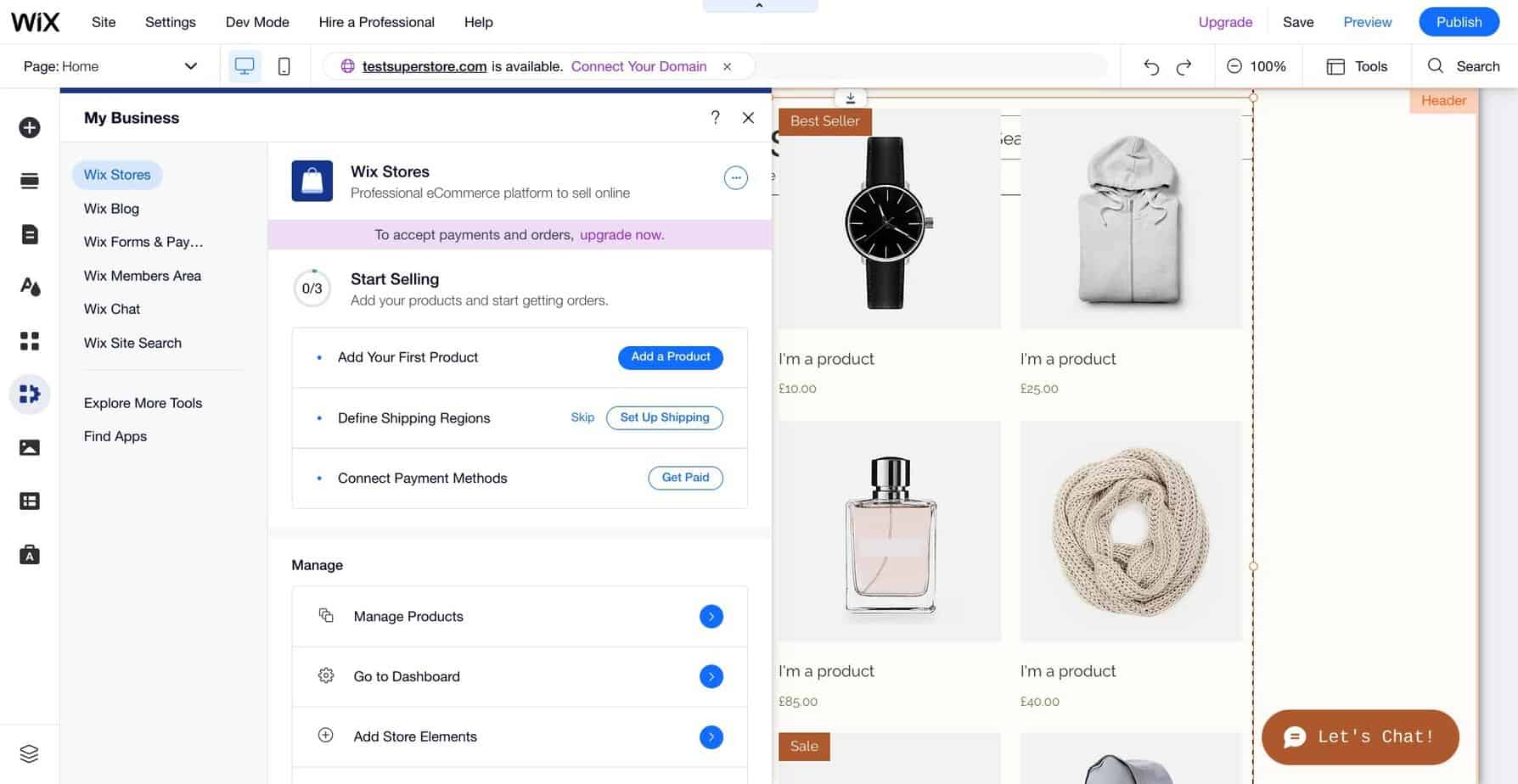Click the redo arrow
The width and height of the screenshot is (1518, 784).
click(1183, 67)
